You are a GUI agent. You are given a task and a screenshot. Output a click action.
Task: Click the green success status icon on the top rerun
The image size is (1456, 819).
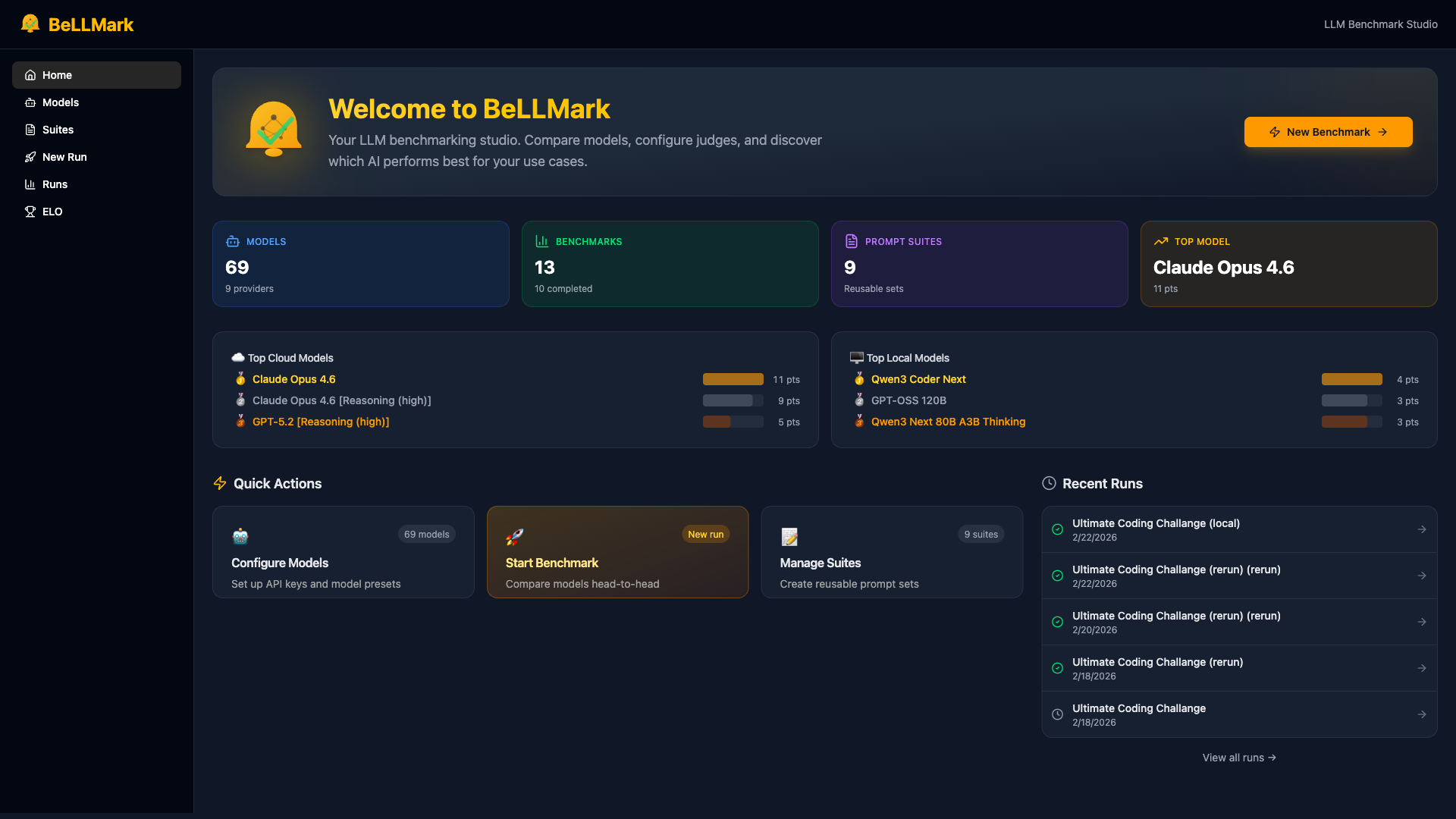point(1057,529)
